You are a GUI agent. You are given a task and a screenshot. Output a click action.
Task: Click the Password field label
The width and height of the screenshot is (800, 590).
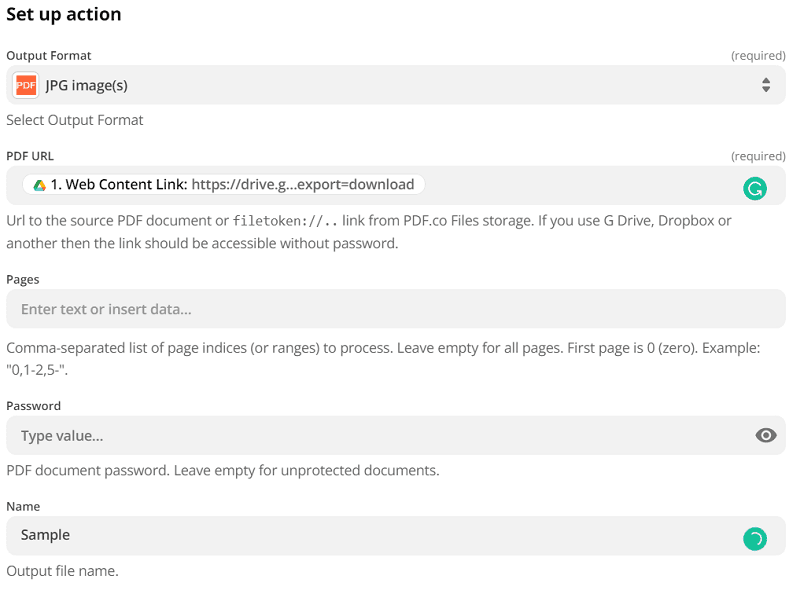[34, 406]
